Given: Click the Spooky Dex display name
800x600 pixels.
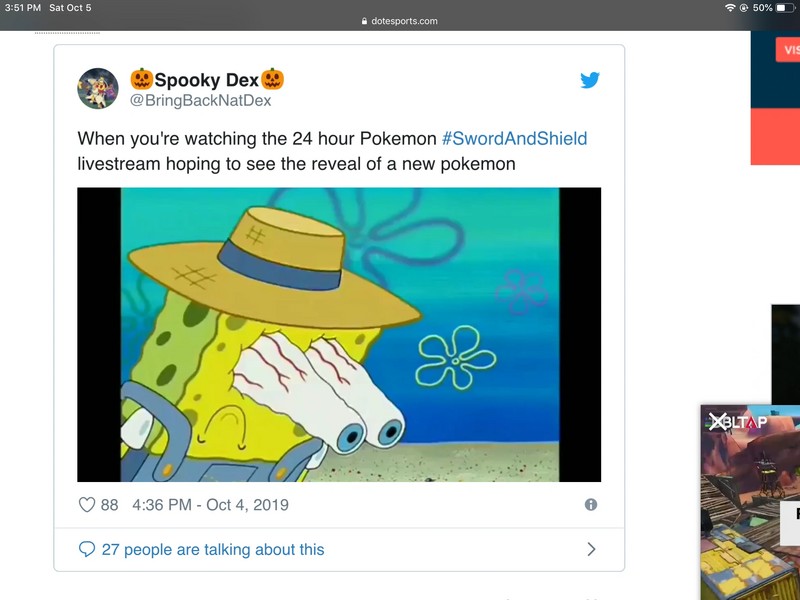Looking at the screenshot, I should click(x=207, y=79).
